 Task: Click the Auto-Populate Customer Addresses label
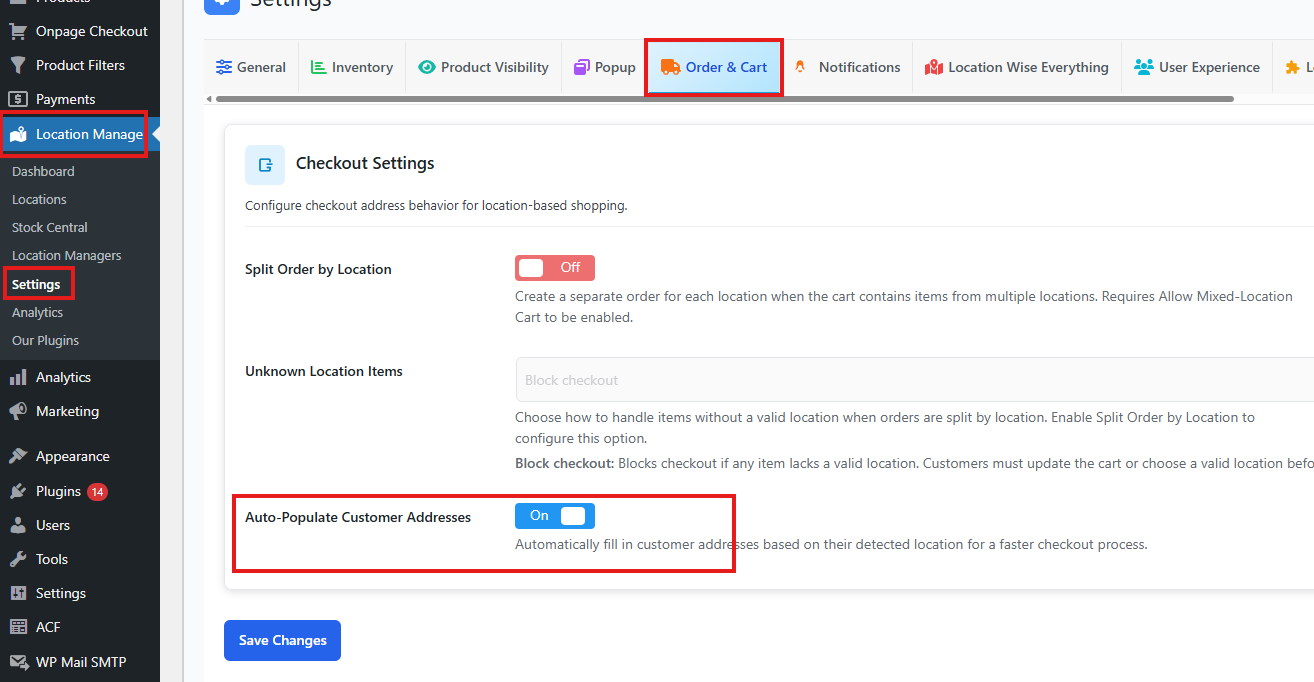point(358,517)
